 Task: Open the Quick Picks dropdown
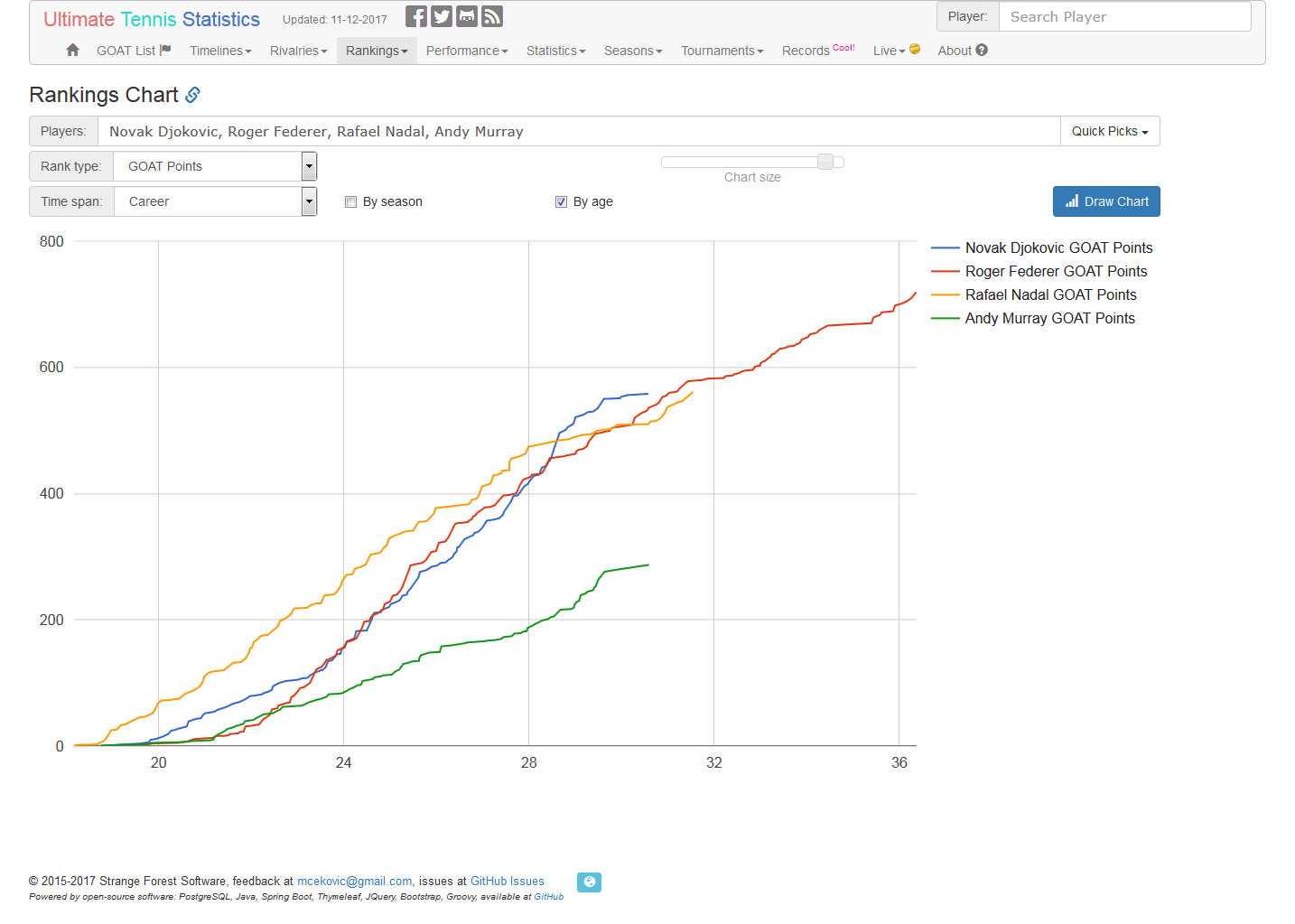[x=1110, y=131]
